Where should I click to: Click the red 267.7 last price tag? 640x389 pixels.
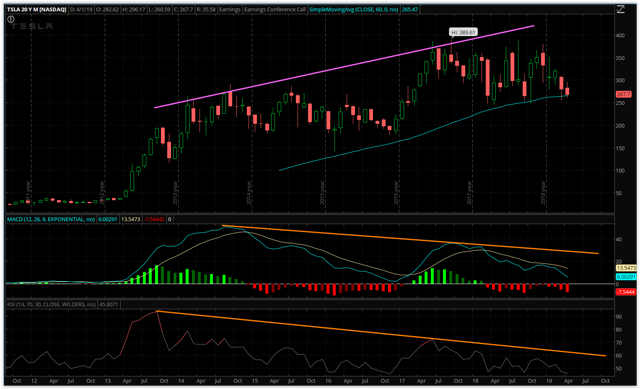click(x=623, y=94)
